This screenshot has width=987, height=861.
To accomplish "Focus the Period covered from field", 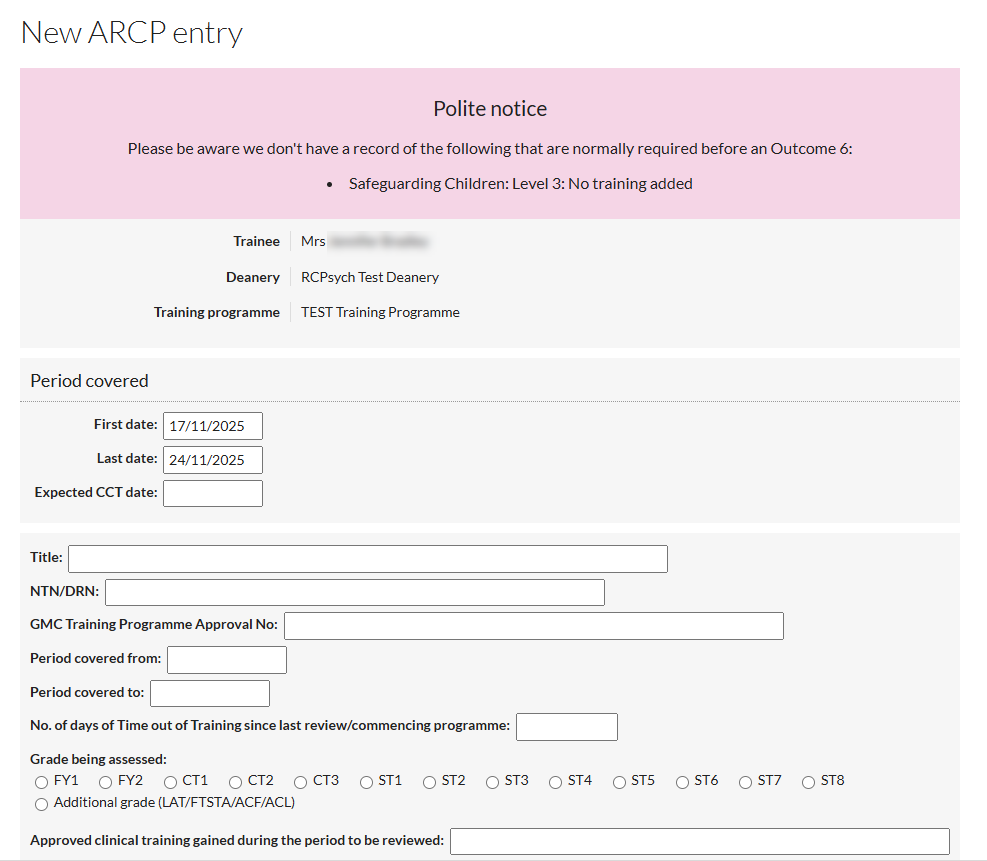I will point(227,660).
